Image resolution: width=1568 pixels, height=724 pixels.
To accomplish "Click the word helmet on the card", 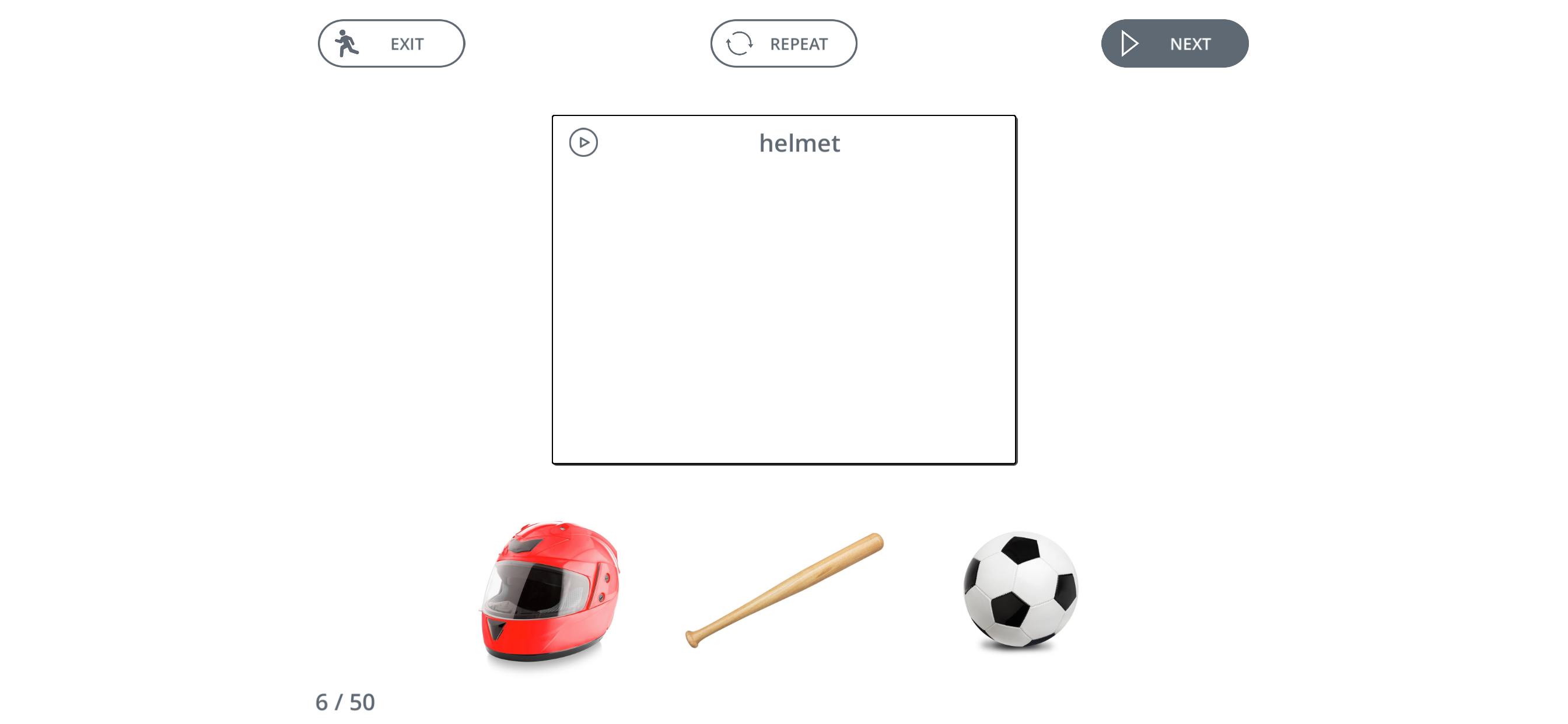I will (x=799, y=143).
